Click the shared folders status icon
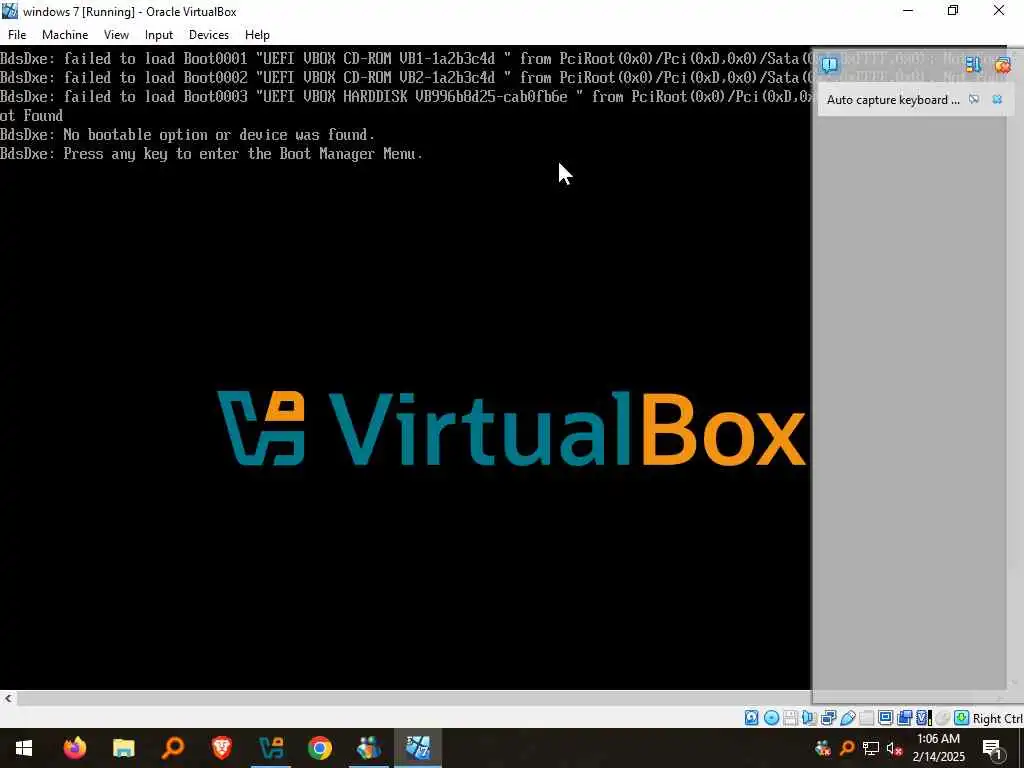1024x768 pixels. tap(867, 718)
